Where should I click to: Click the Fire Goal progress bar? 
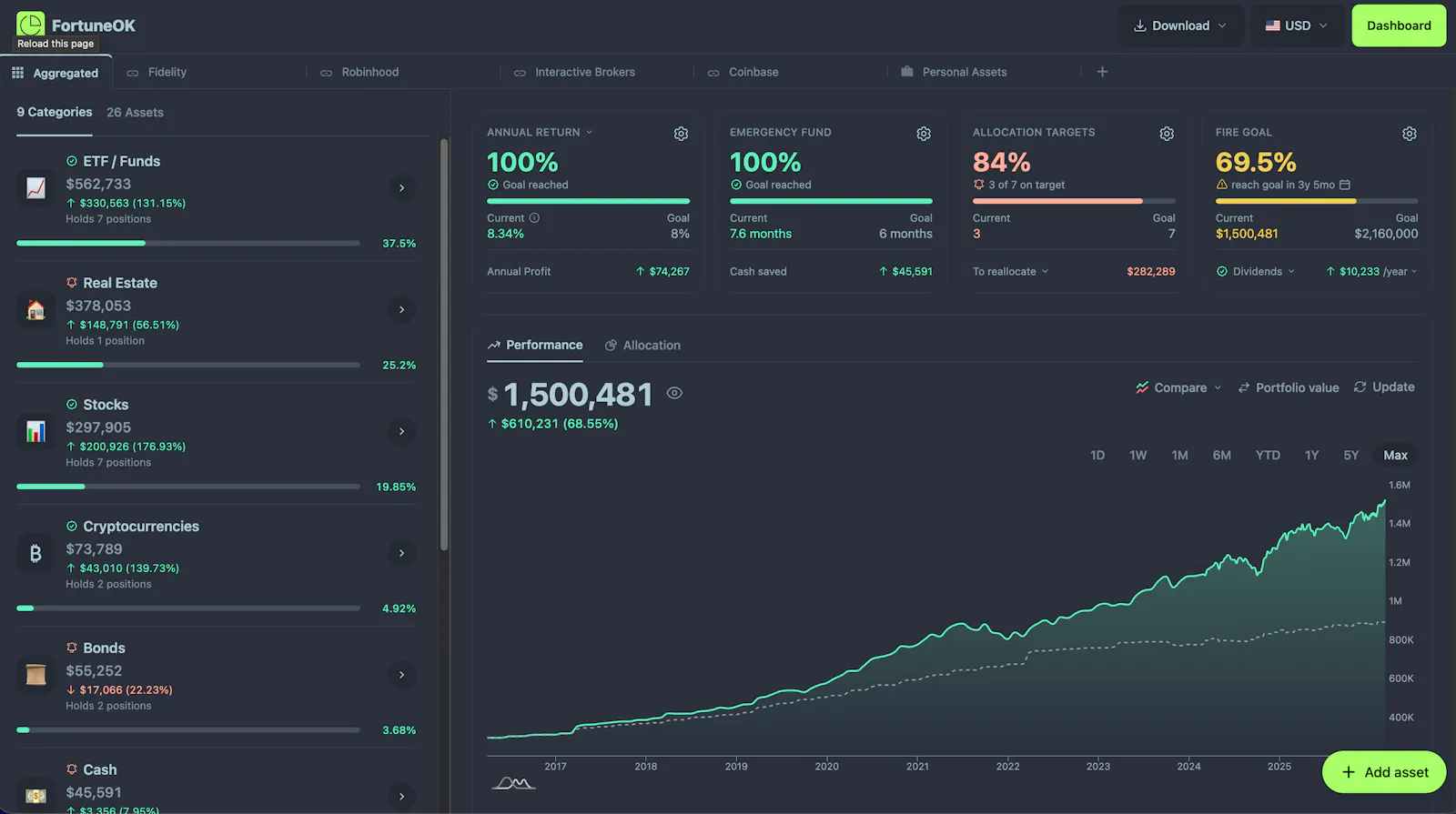tap(1317, 201)
